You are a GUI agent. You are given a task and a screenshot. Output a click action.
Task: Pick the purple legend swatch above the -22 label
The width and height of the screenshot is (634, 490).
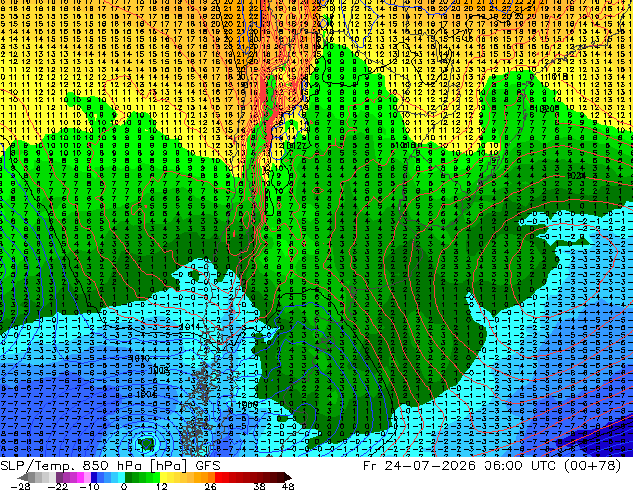[59, 477]
